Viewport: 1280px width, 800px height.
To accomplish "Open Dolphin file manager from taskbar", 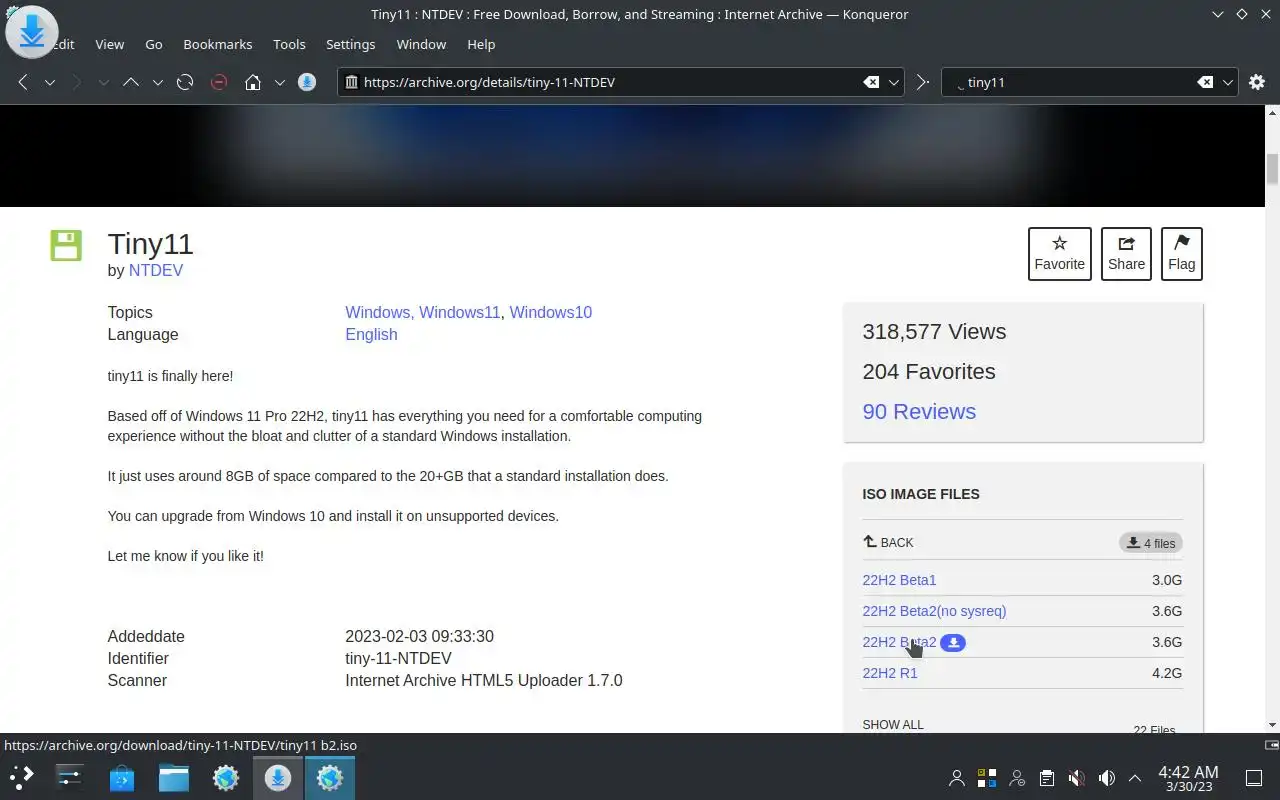I will point(174,777).
